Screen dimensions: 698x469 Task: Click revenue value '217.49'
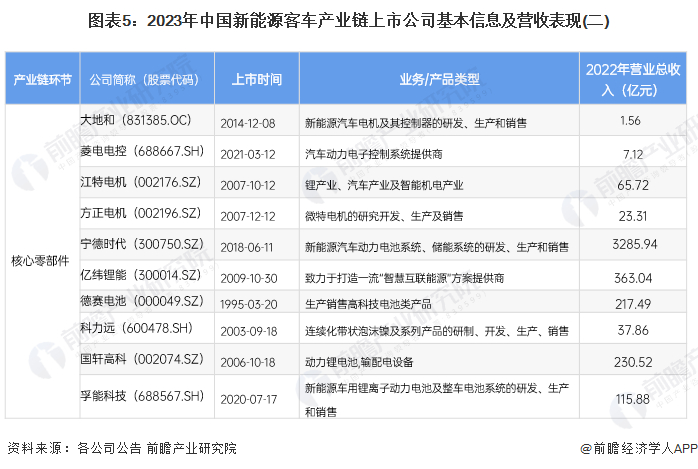pos(633,304)
